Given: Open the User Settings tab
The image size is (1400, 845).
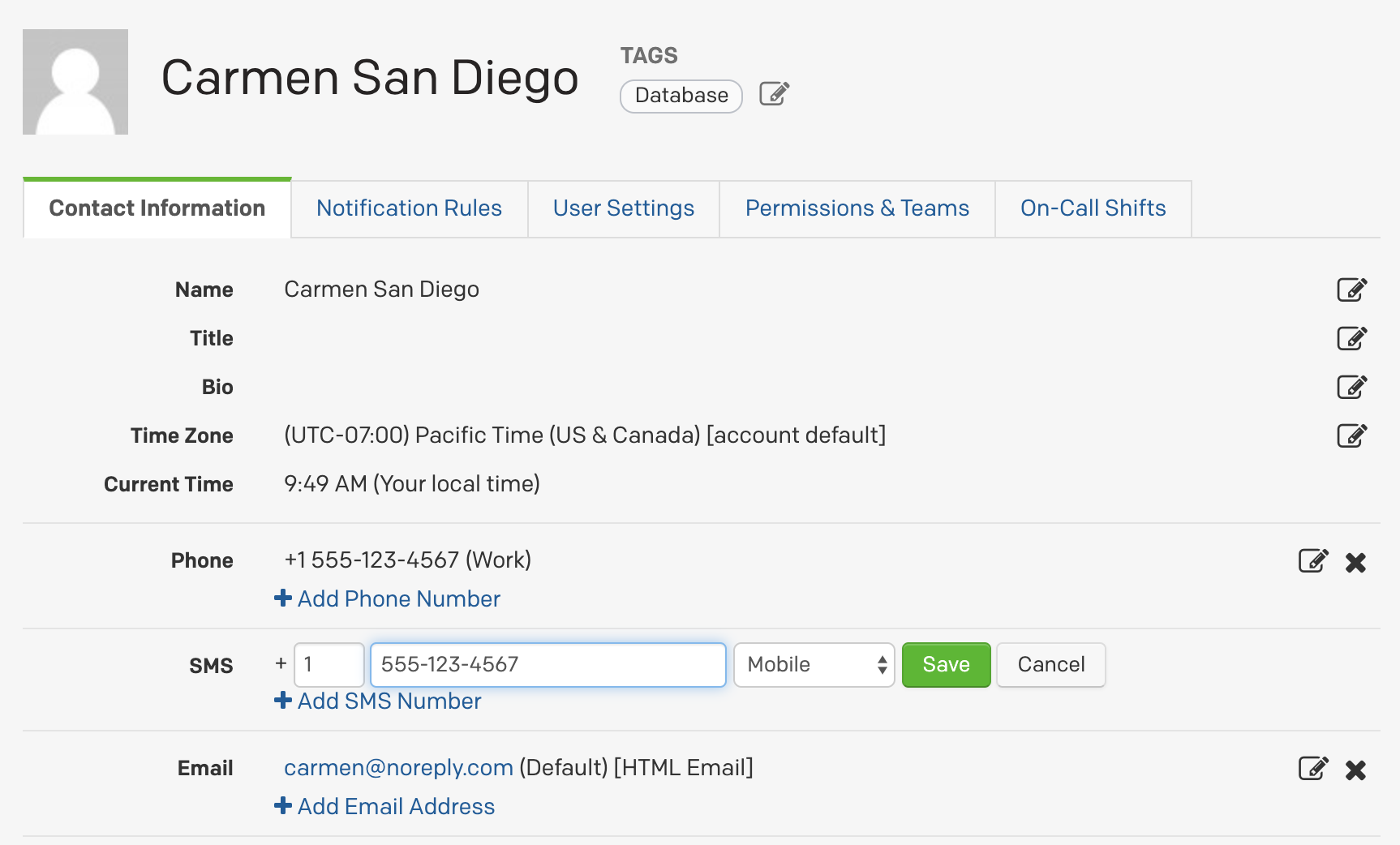Looking at the screenshot, I should pyautogui.click(x=623, y=208).
